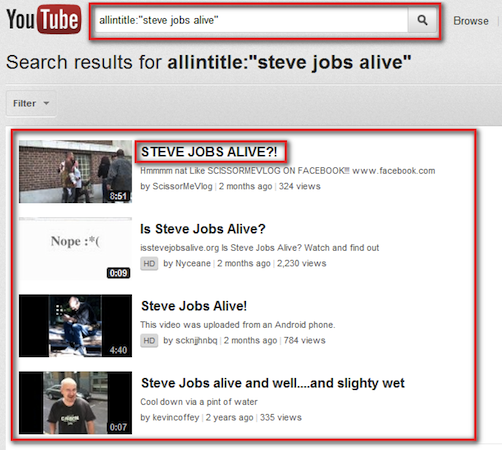Click the '2,230 views' text
The height and width of the screenshot is (450, 502).
301,263
